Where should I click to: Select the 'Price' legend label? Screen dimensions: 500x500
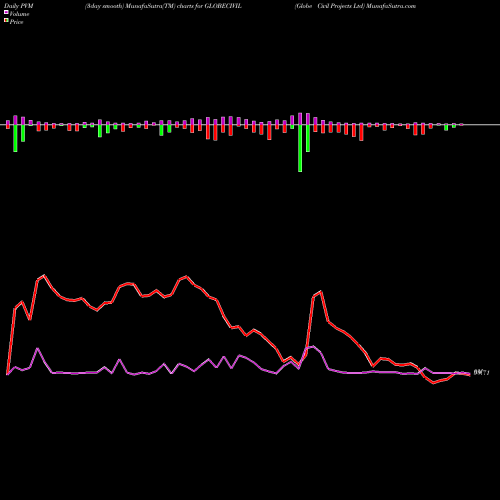16,22
